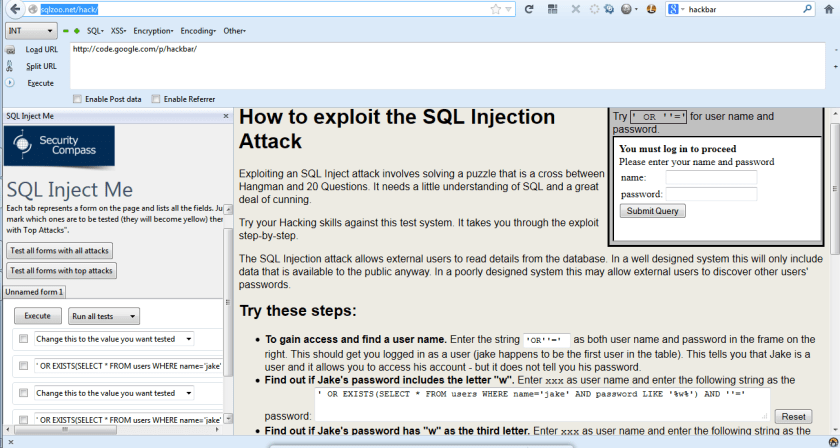The image size is (840, 448).
Task: Click the name input field in login form
Action: 710,177
